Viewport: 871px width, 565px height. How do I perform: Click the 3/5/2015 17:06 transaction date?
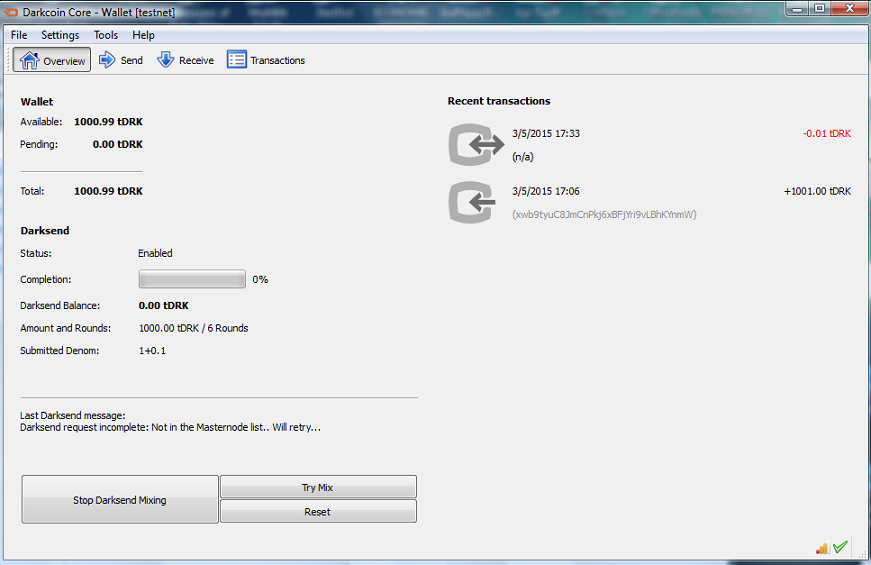[545, 191]
